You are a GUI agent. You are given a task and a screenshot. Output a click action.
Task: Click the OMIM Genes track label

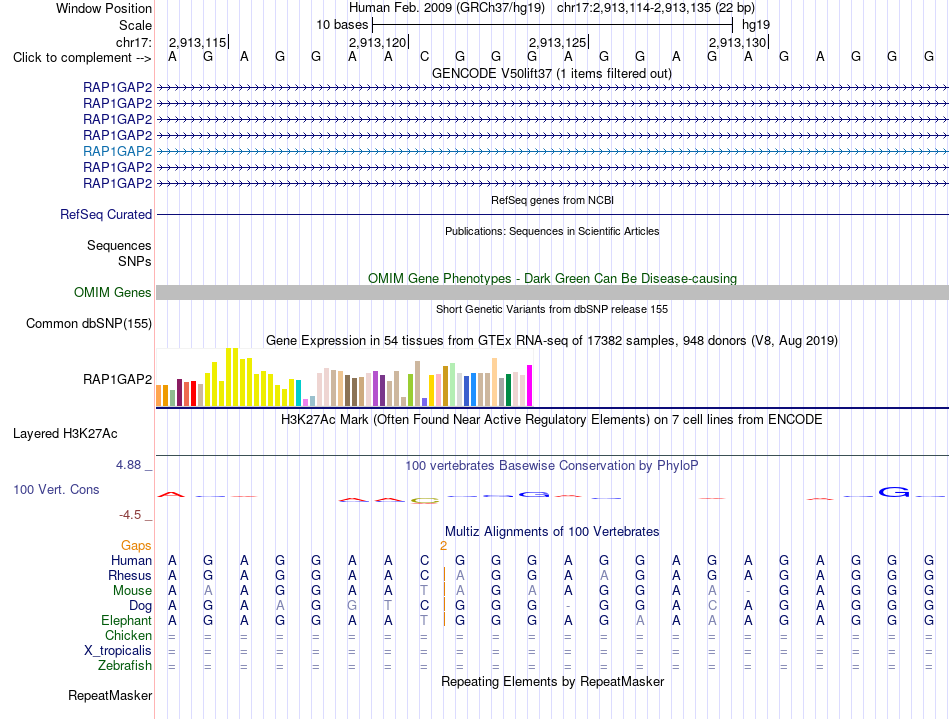pos(113,293)
